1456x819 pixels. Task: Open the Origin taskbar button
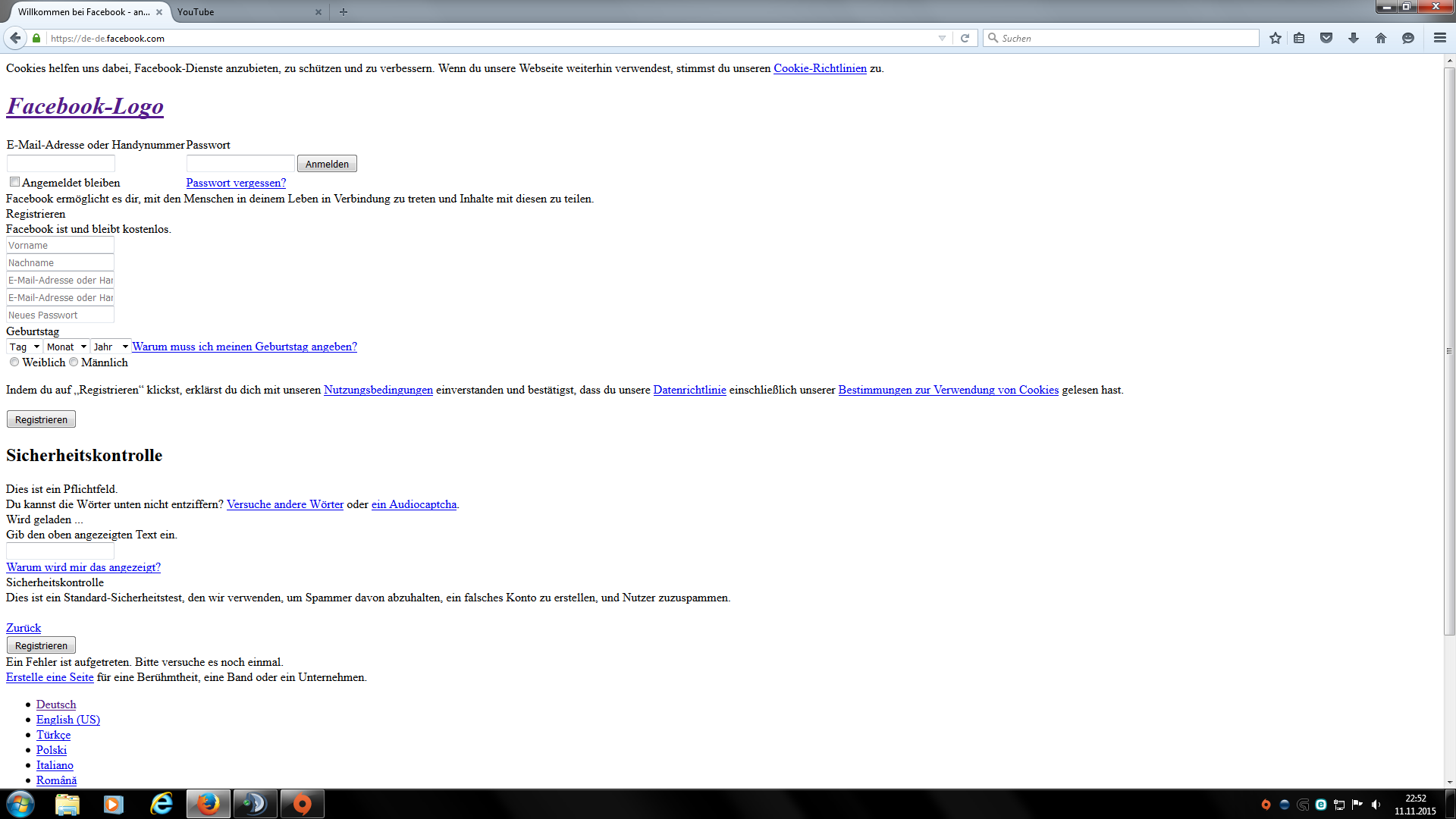tap(303, 804)
